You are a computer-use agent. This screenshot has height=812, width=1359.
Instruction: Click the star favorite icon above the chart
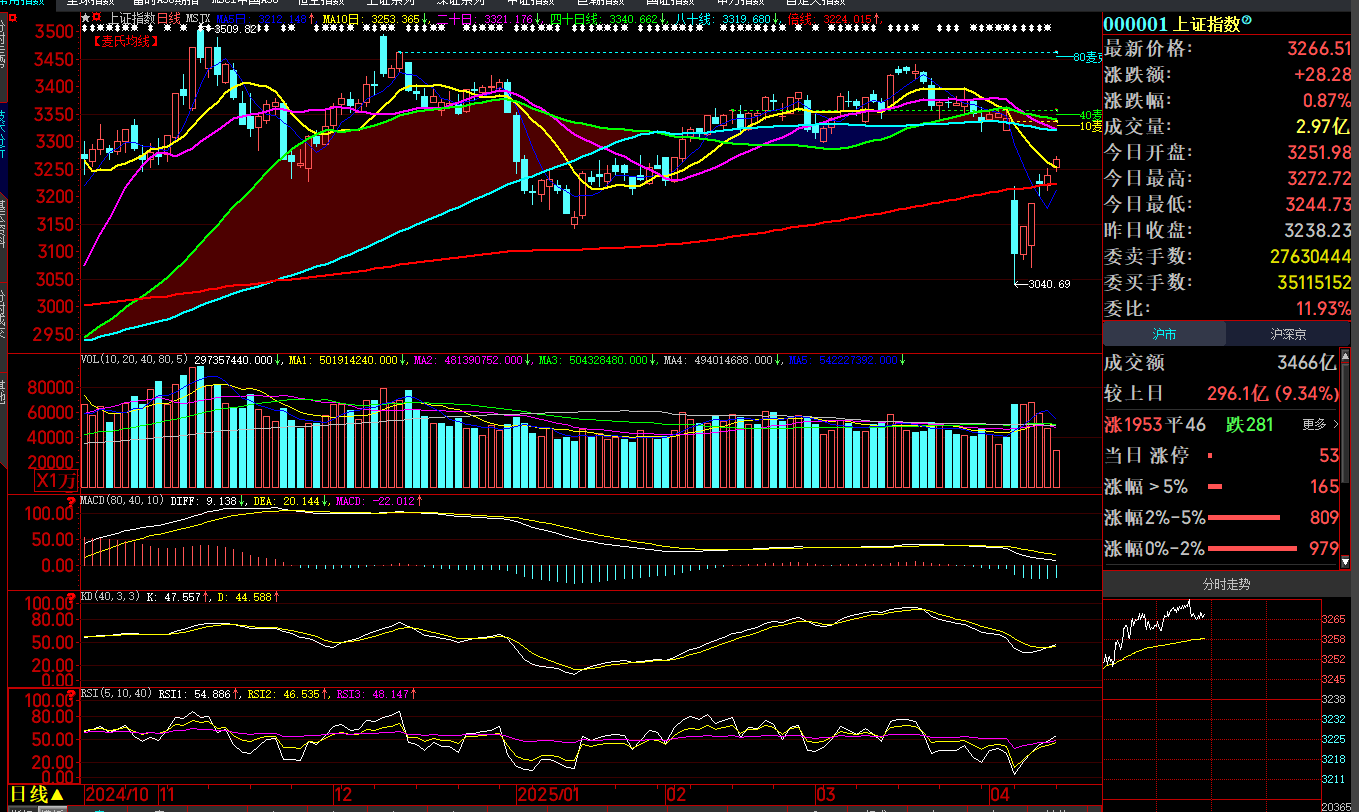pos(86,18)
